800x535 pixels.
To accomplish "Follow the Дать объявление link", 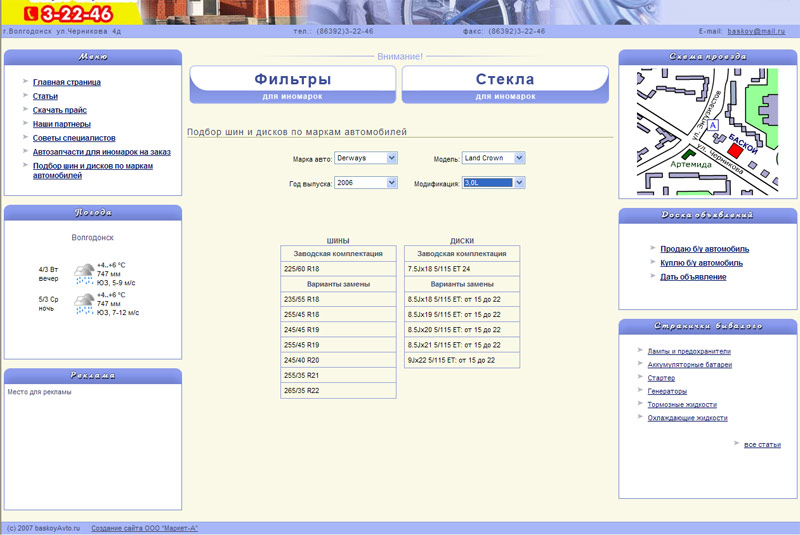I will coord(693,277).
